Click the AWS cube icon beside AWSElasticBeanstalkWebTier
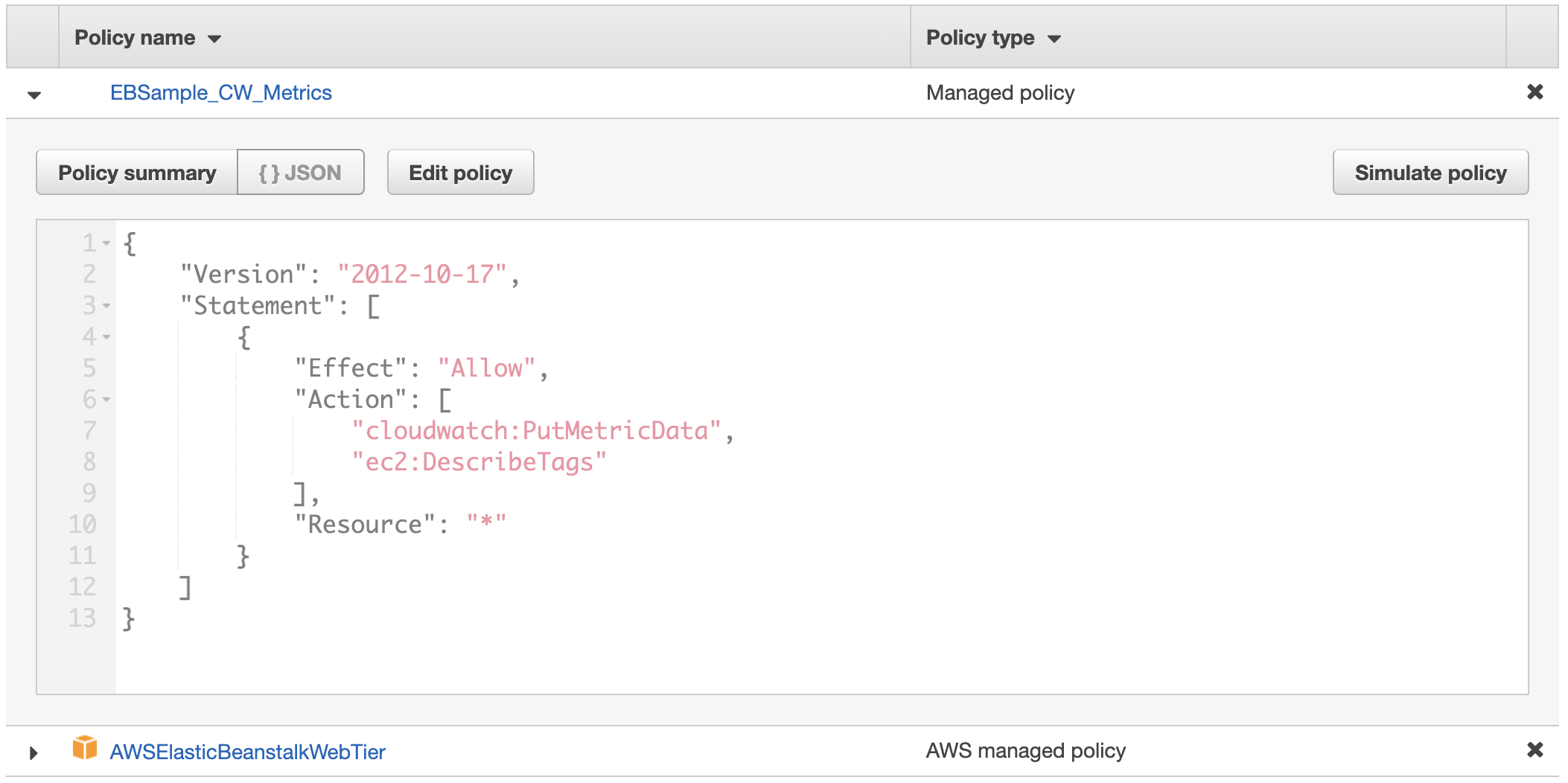This screenshot has width=1568, height=783. [x=84, y=751]
